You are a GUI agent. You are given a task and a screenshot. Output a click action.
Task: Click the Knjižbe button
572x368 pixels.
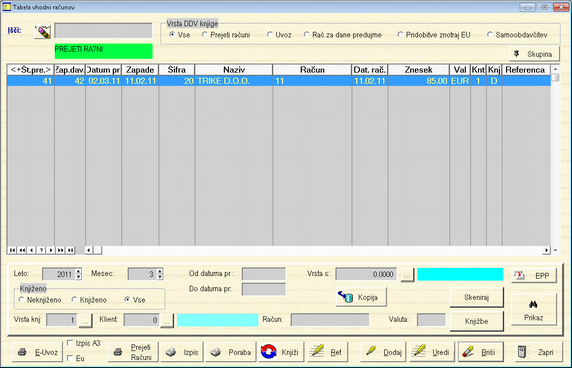coord(476,321)
